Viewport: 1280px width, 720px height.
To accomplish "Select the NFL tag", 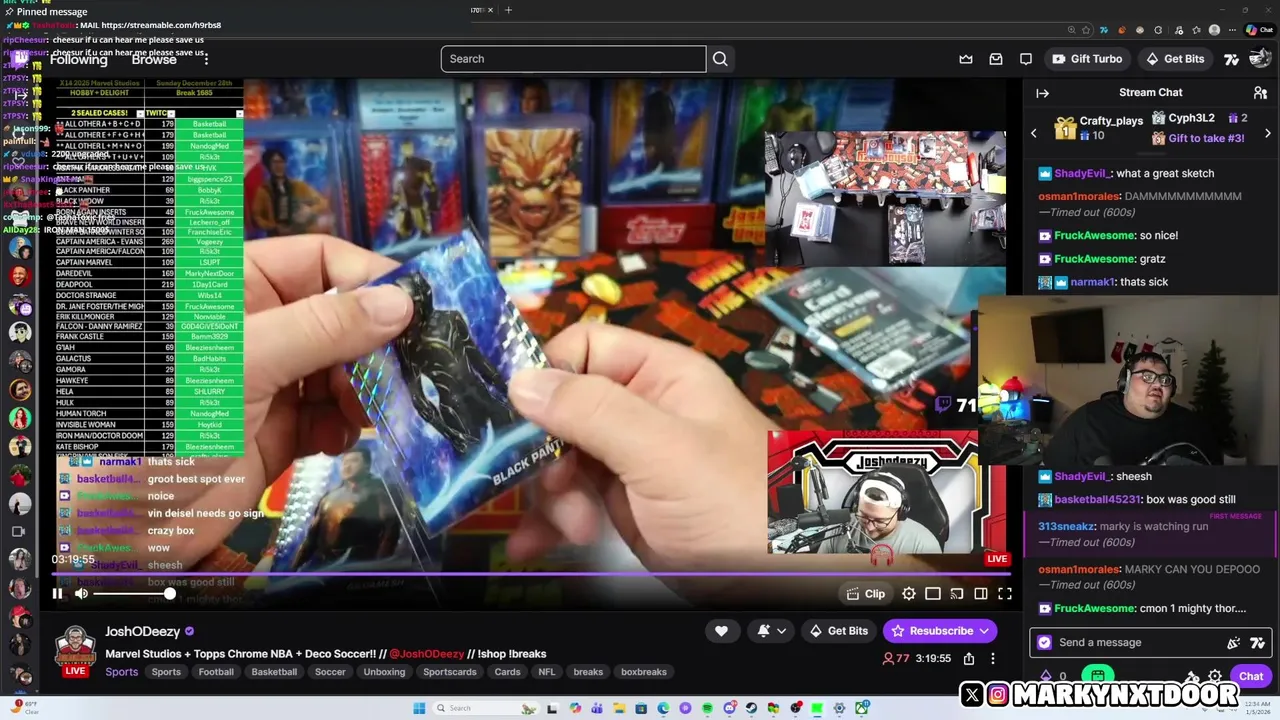I will tap(547, 672).
